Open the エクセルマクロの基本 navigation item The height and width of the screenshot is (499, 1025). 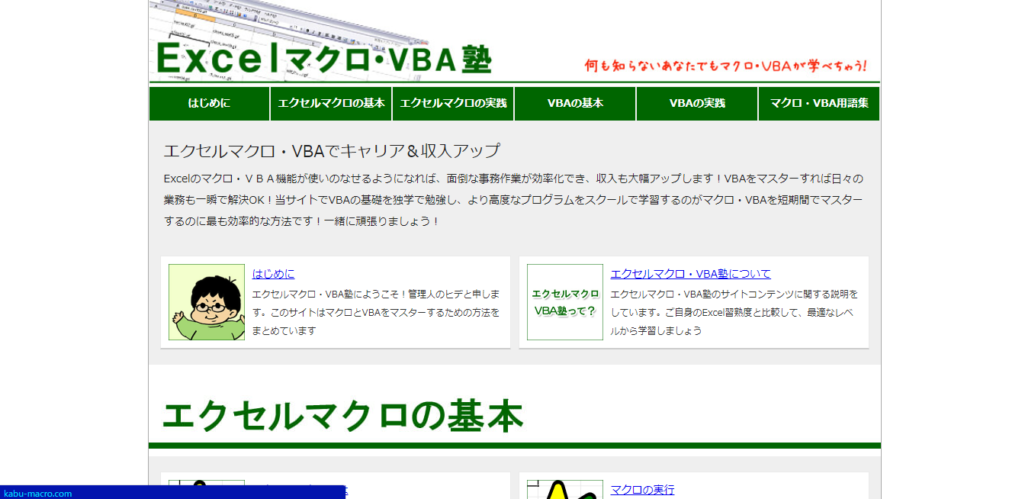pyautogui.click(x=331, y=103)
